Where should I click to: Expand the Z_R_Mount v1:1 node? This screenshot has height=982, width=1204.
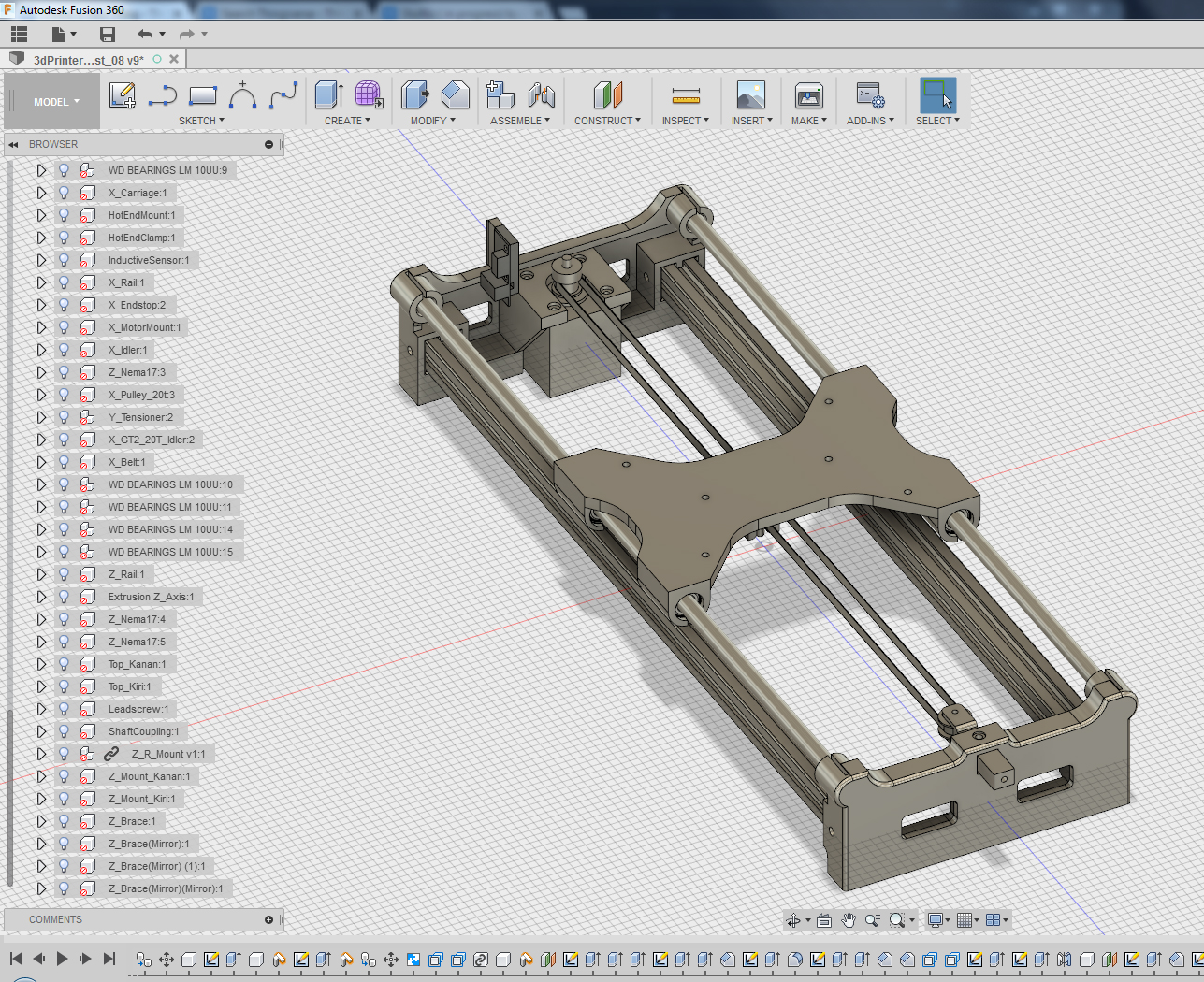[41, 754]
